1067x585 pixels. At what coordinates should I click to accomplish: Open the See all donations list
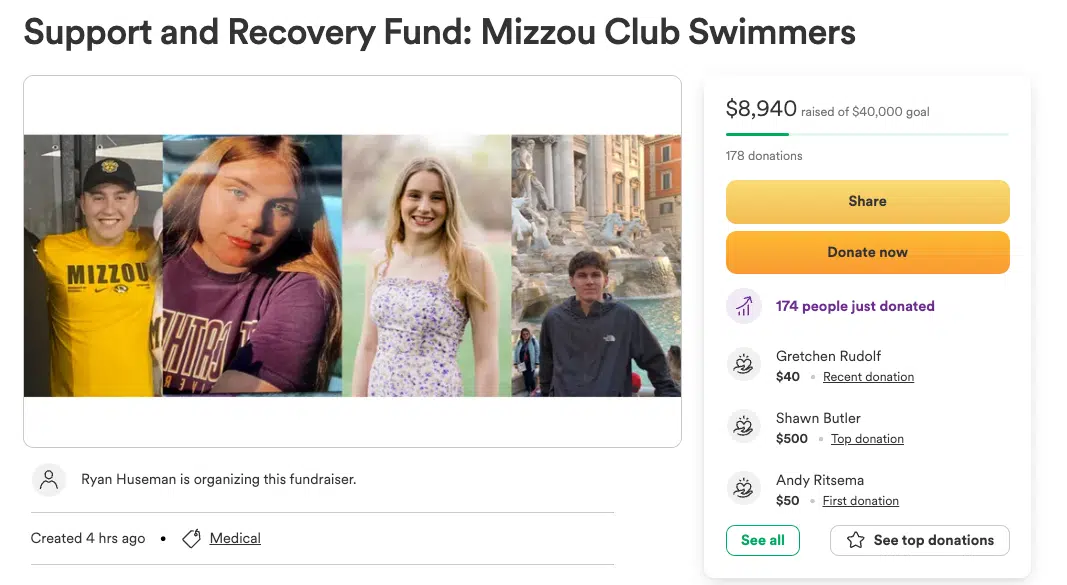[762, 540]
